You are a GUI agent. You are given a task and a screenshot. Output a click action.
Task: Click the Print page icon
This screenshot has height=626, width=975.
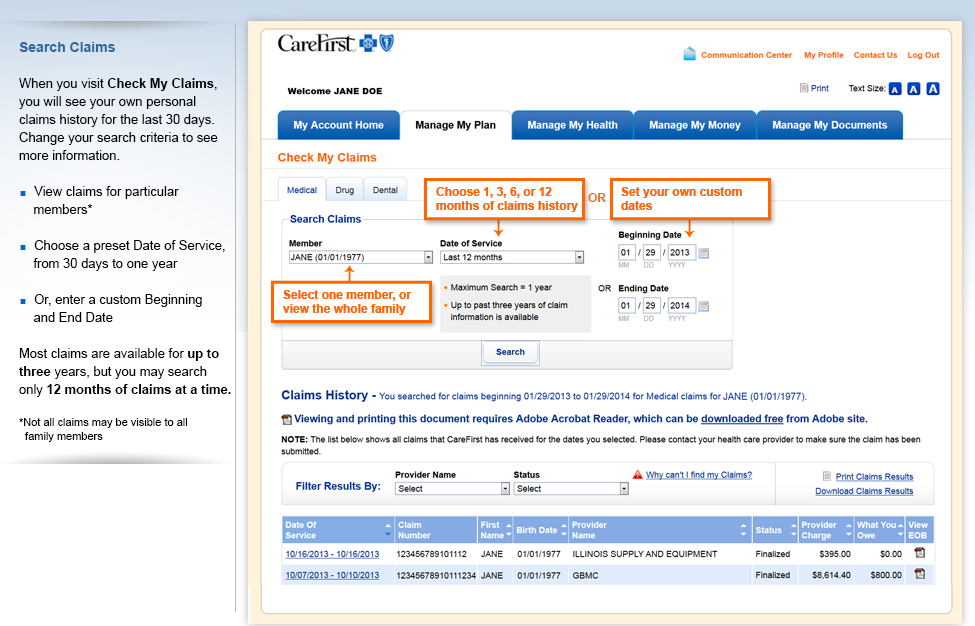803,88
